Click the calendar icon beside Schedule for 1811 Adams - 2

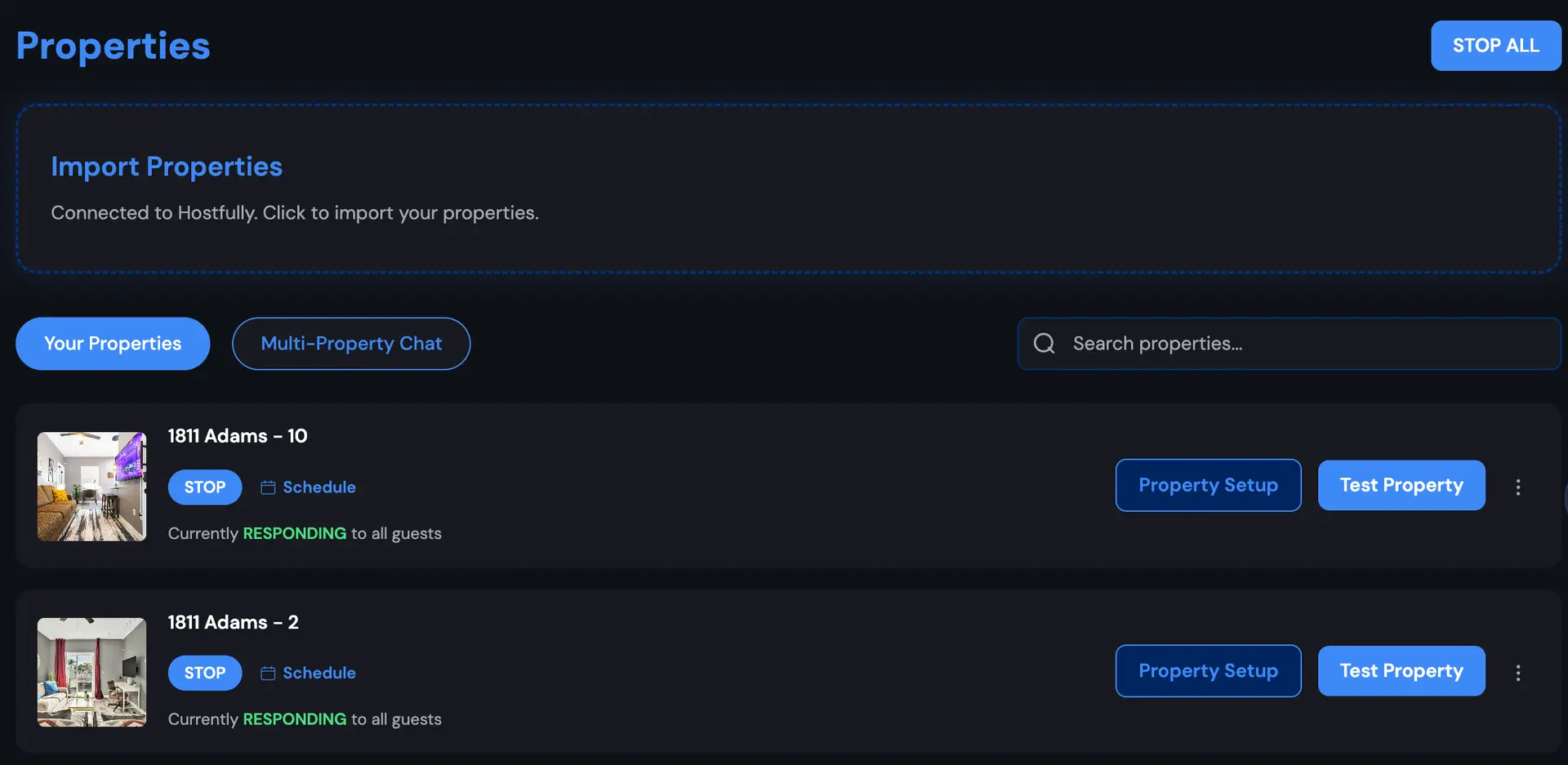[x=267, y=672]
